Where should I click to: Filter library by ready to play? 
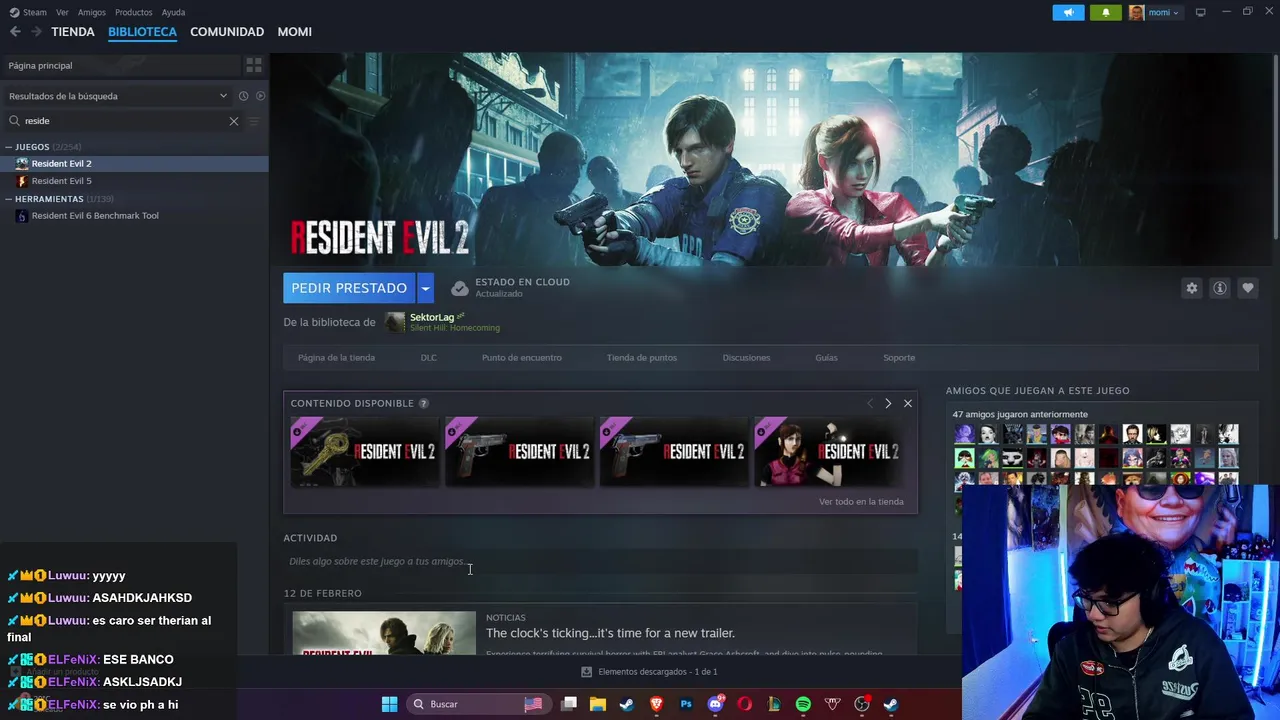(x=260, y=96)
